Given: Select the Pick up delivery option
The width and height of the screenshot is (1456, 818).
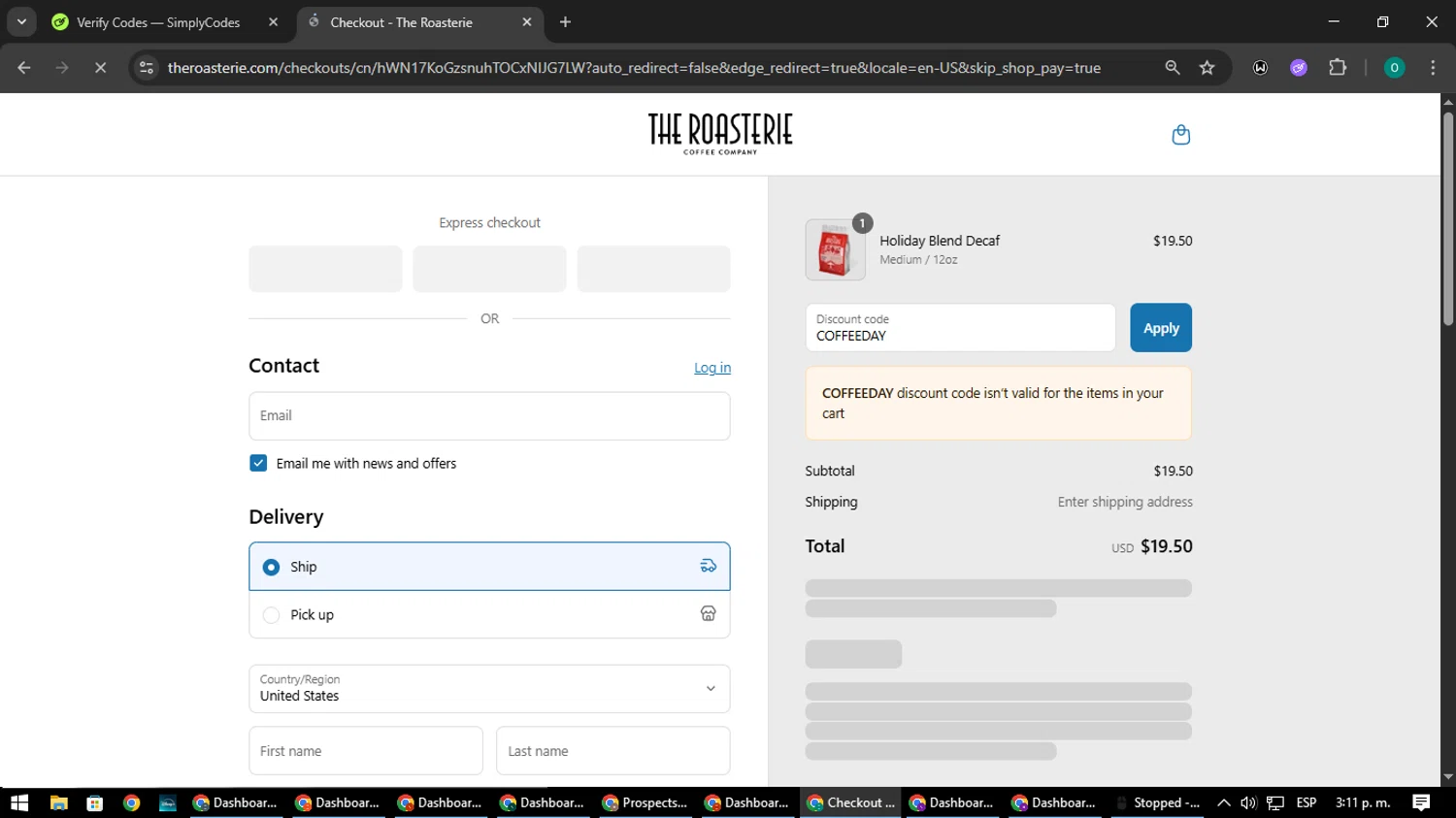Looking at the screenshot, I should click(489, 615).
